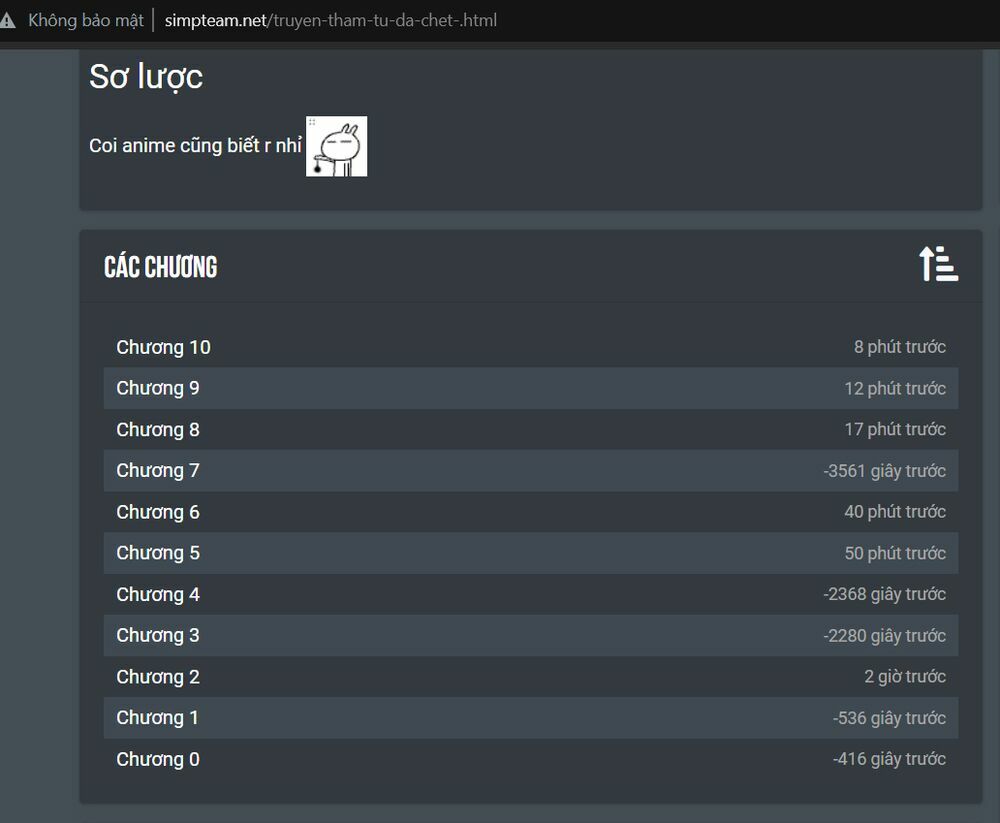Screen dimensions: 1000x823
Task: Open Chương 8 chapter link
Action: (x=158, y=430)
